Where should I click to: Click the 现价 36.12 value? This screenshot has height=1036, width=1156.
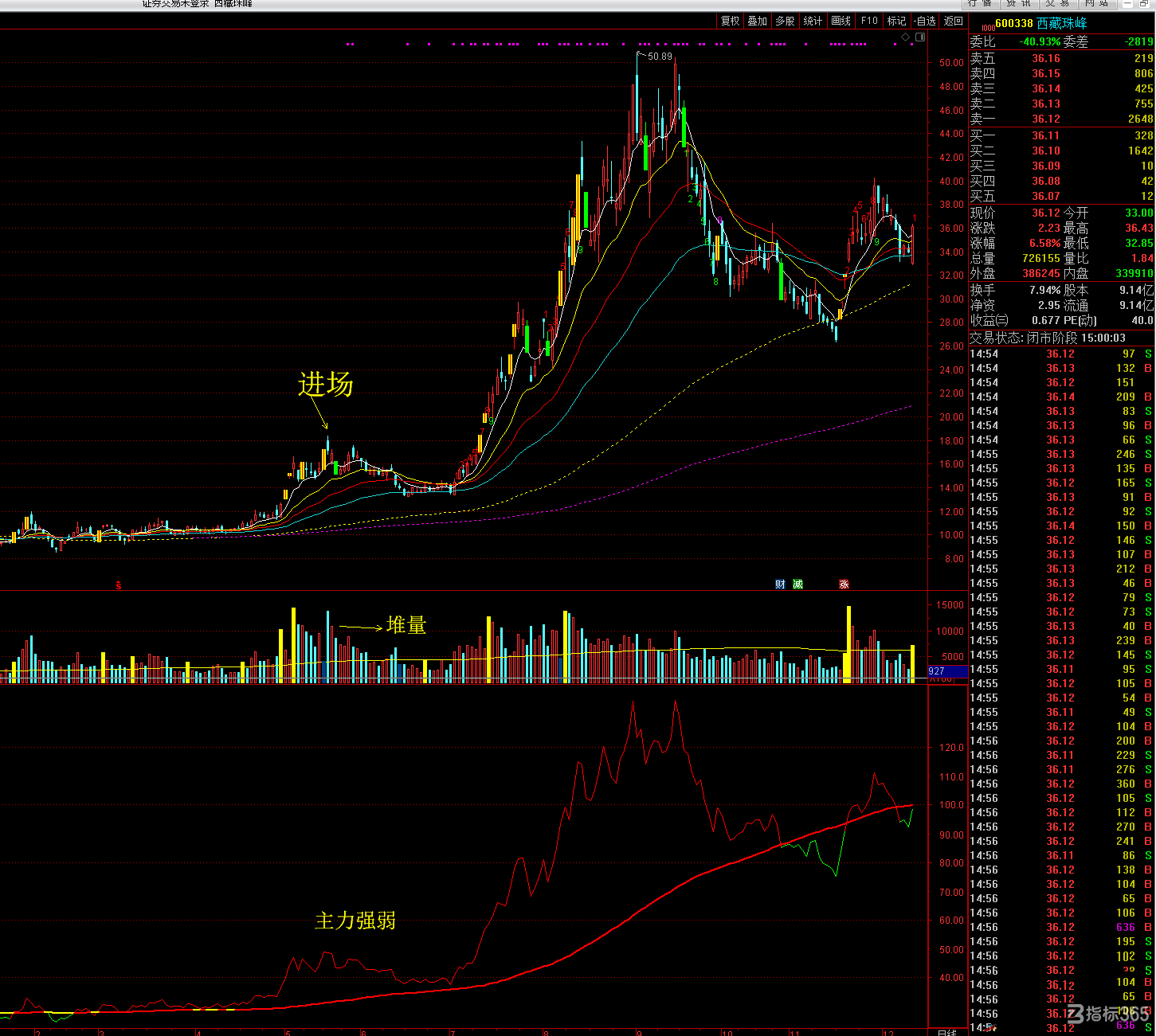click(1046, 213)
